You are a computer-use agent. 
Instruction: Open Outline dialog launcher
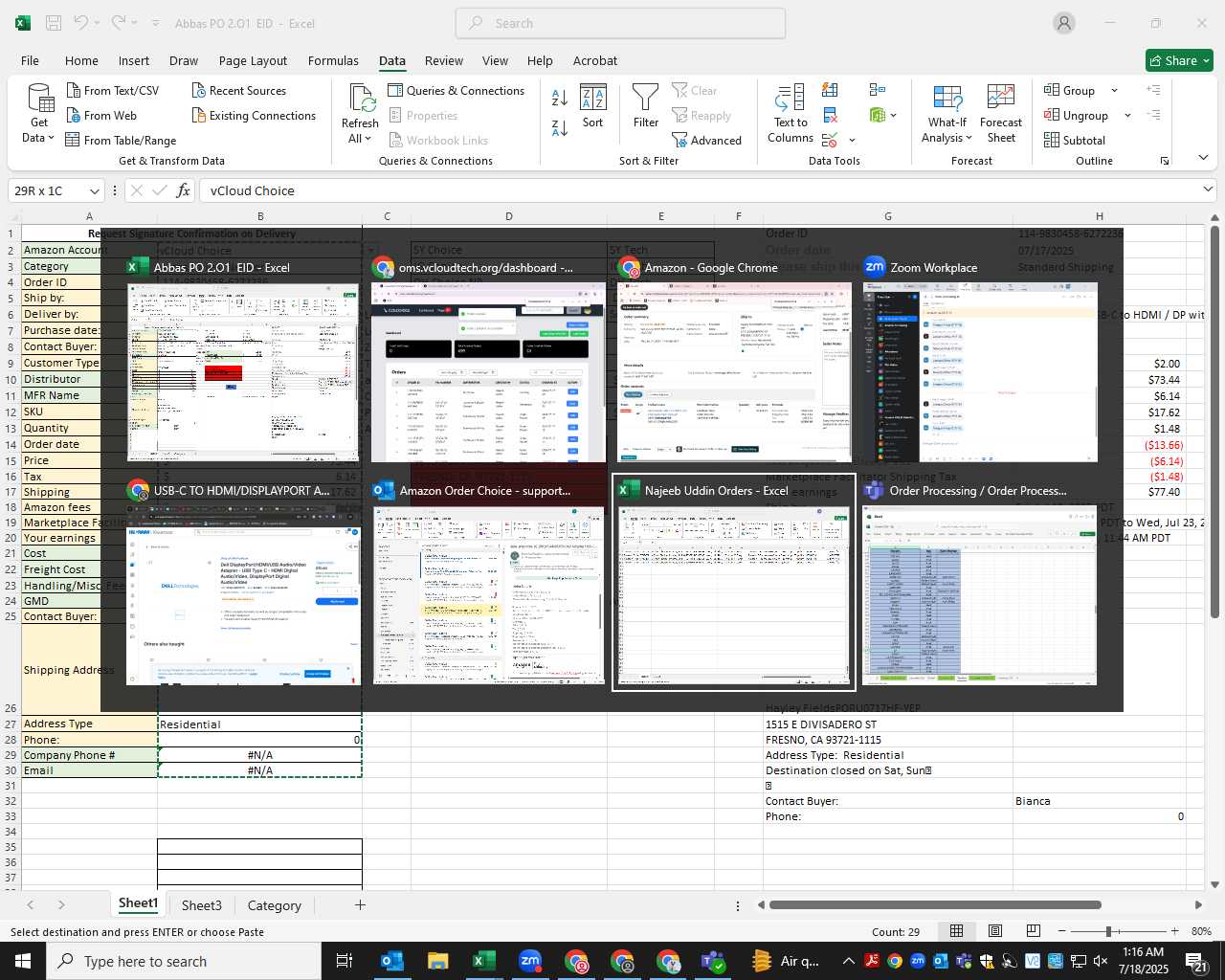pos(1165,161)
